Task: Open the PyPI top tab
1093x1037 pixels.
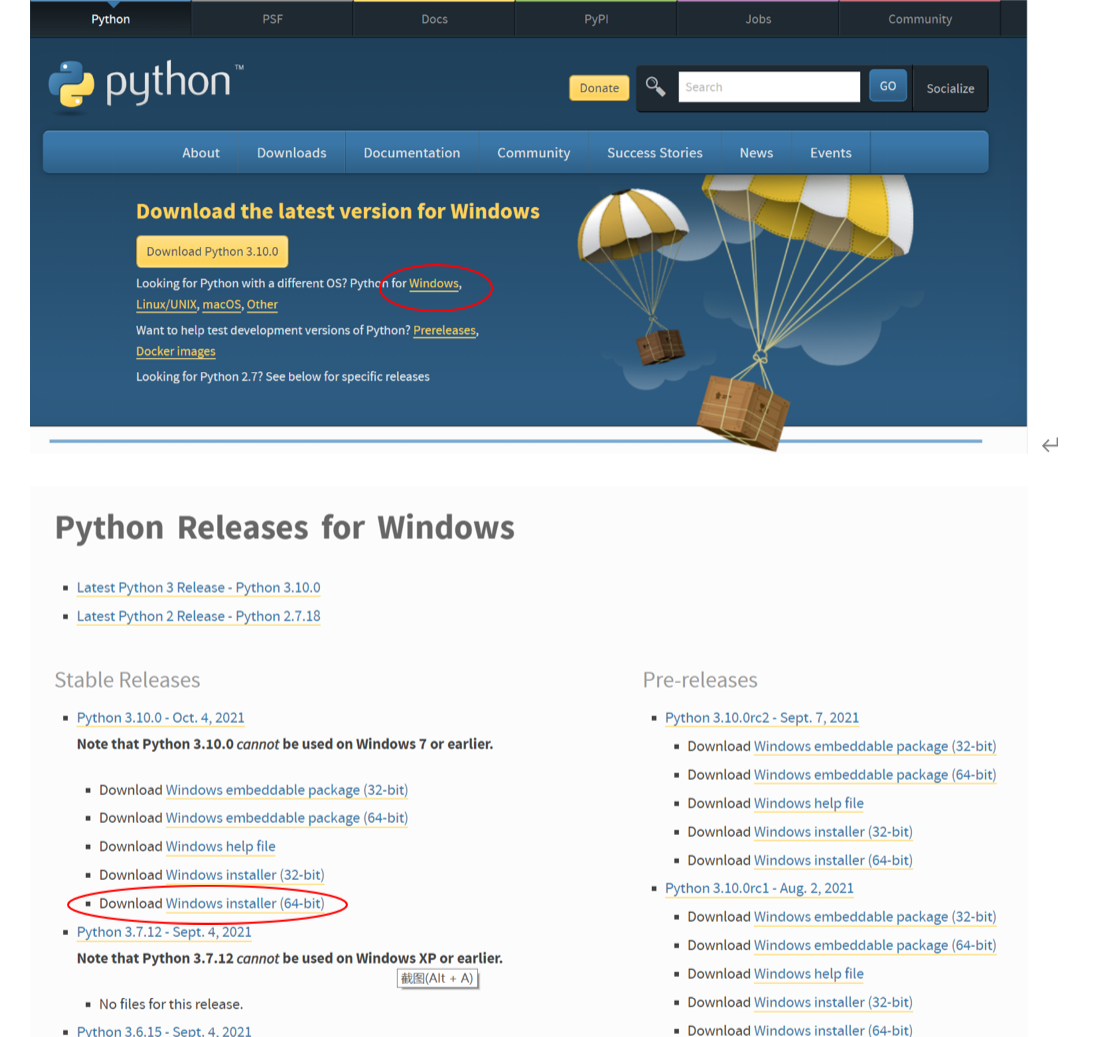Action: pyautogui.click(x=596, y=19)
